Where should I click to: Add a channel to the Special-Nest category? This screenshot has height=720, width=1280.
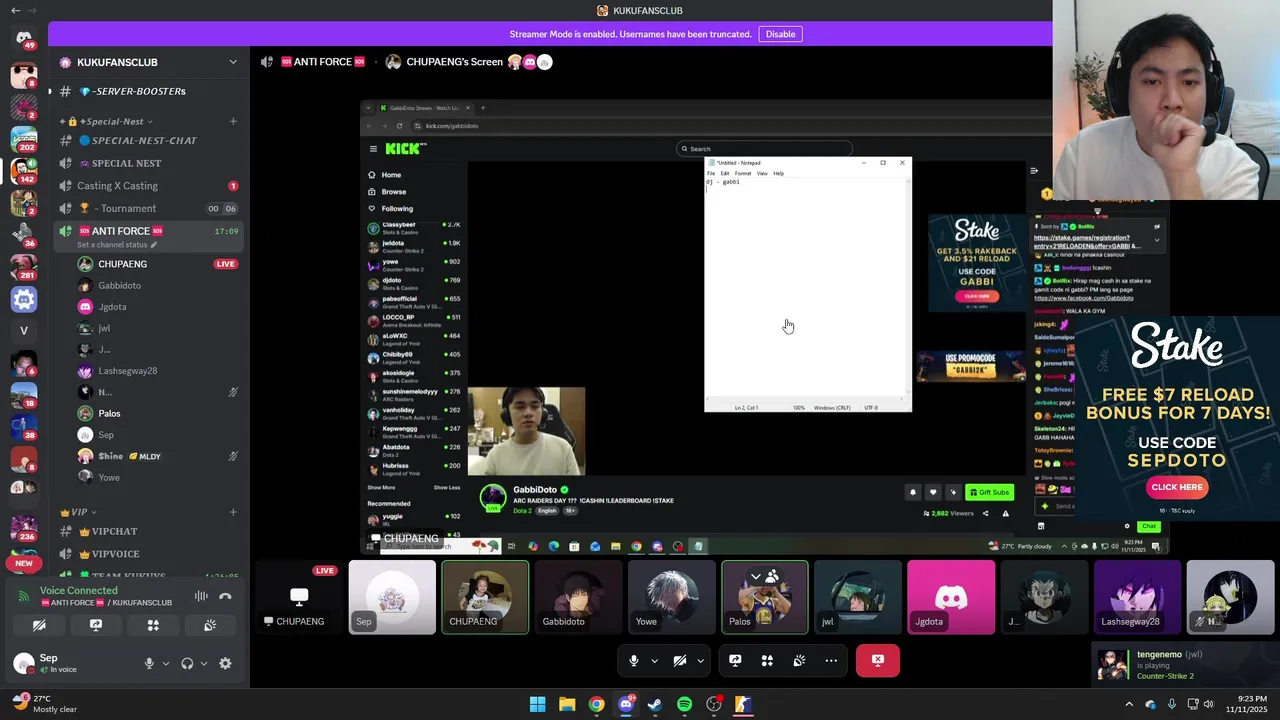tap(233, 121)
